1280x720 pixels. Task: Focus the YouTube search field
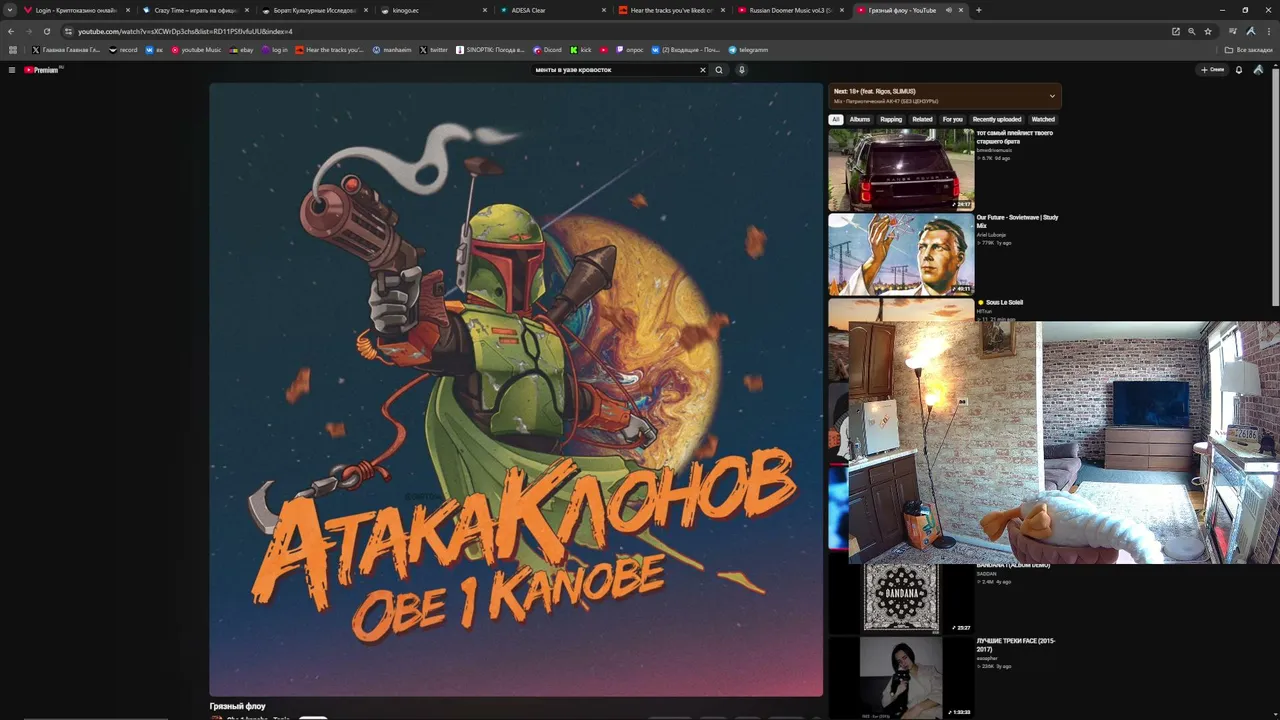(x=615, y=70)
